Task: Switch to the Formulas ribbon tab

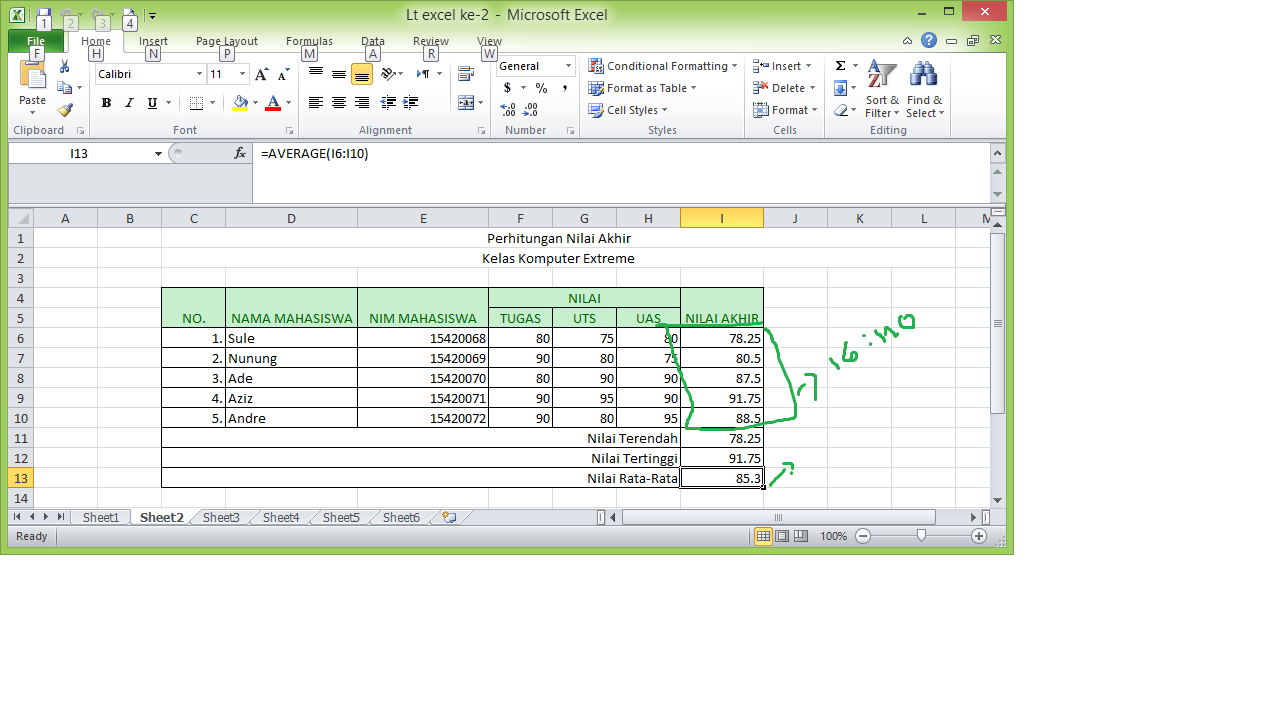Action: click(309, 41)
